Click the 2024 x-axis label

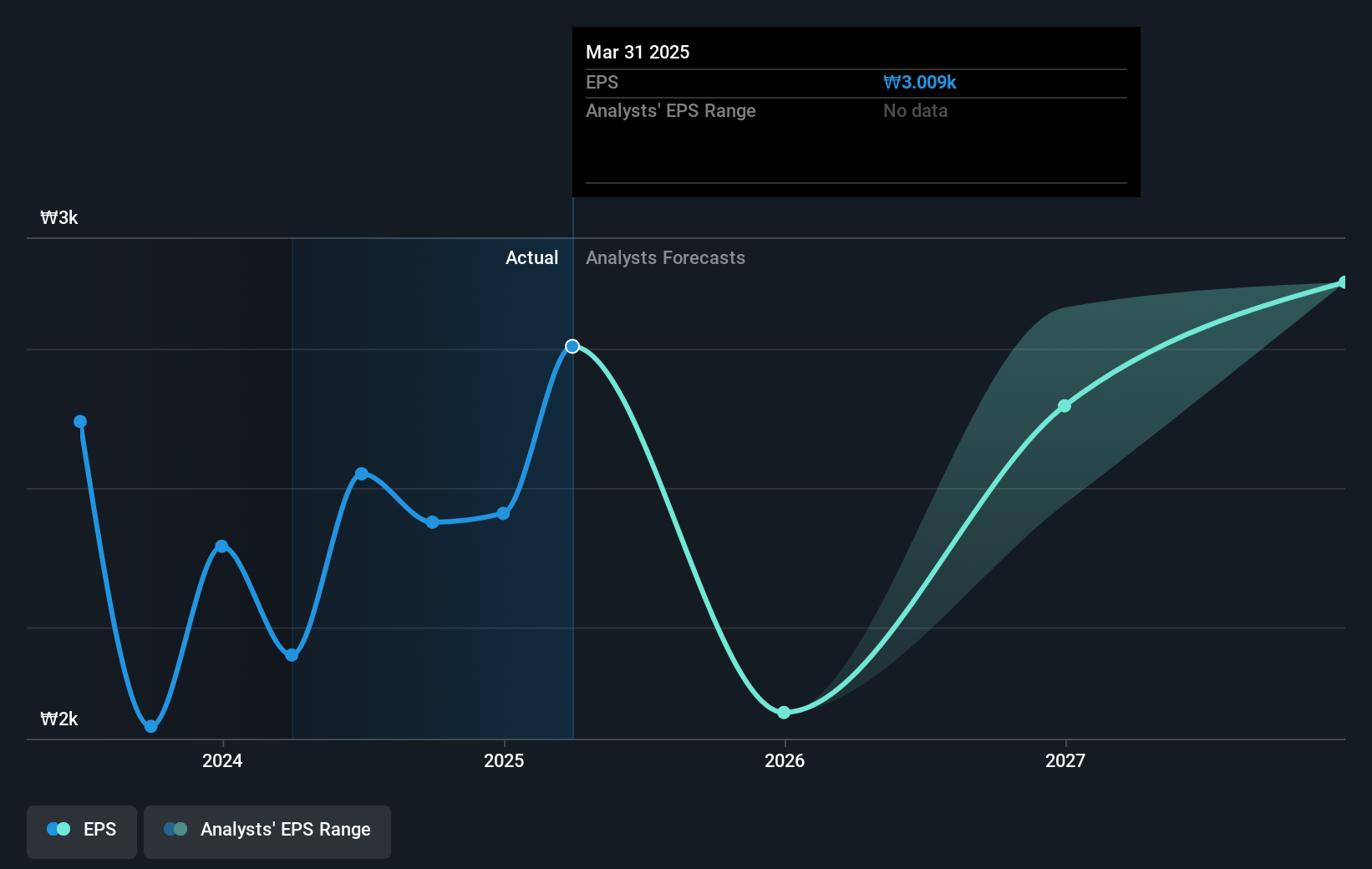click(222, 760)
